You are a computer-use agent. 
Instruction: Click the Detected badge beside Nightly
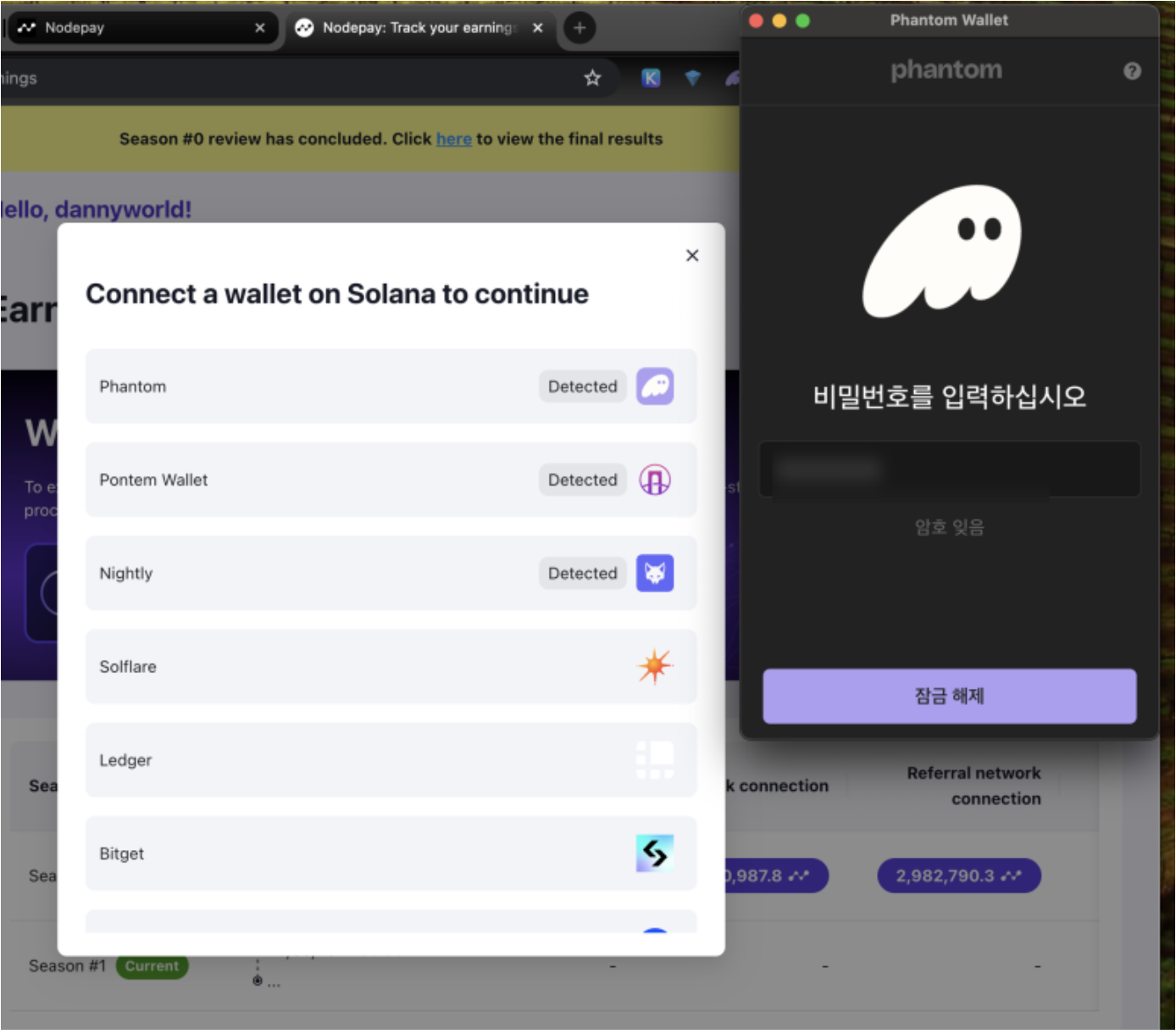(x=583, y=573)
